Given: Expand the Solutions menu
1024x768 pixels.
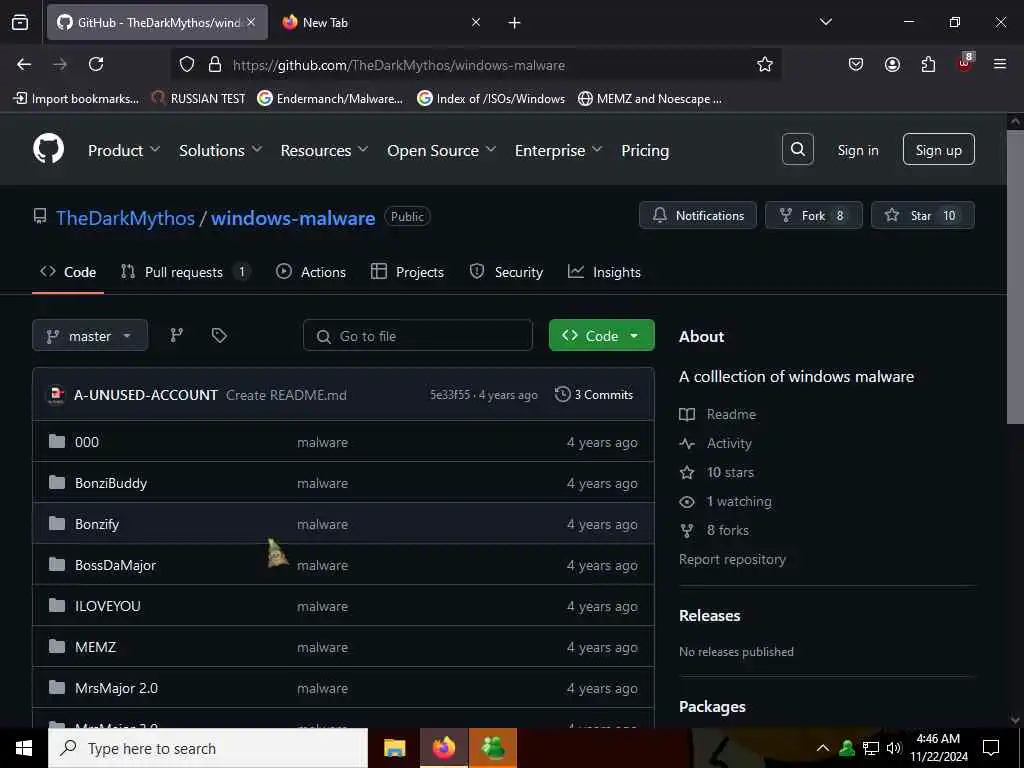Looking at the screenshot, I should tap(221, 150).
